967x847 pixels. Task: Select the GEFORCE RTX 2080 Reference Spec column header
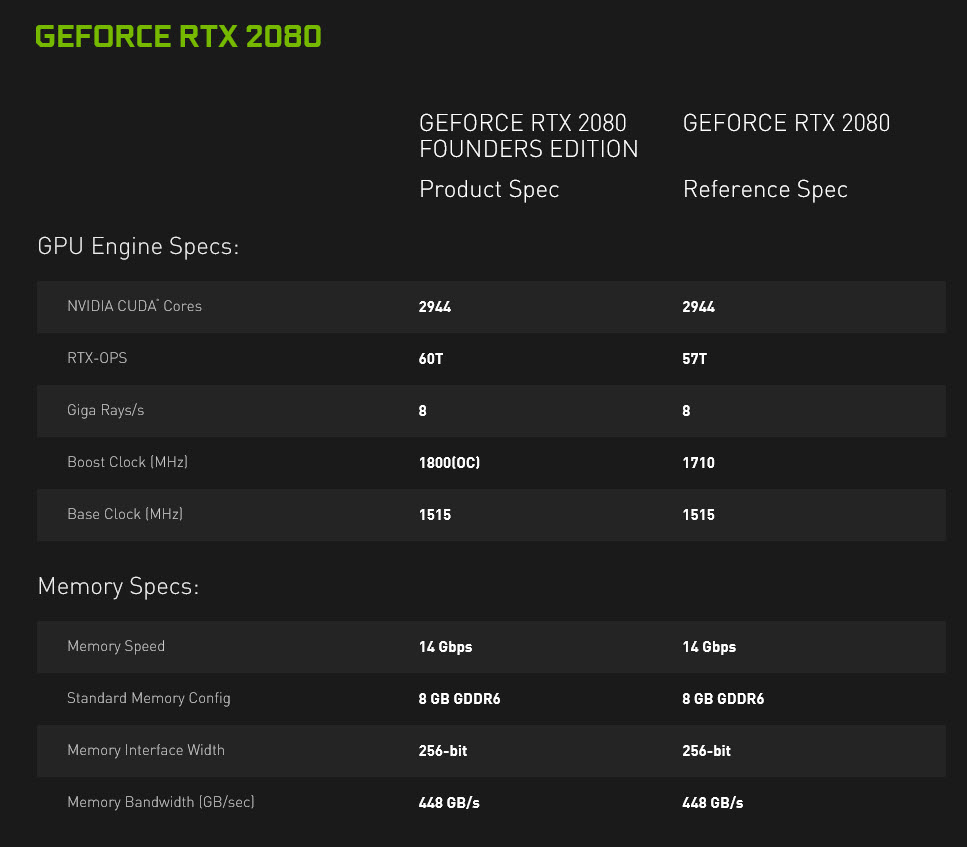click(x=786, y=122)
